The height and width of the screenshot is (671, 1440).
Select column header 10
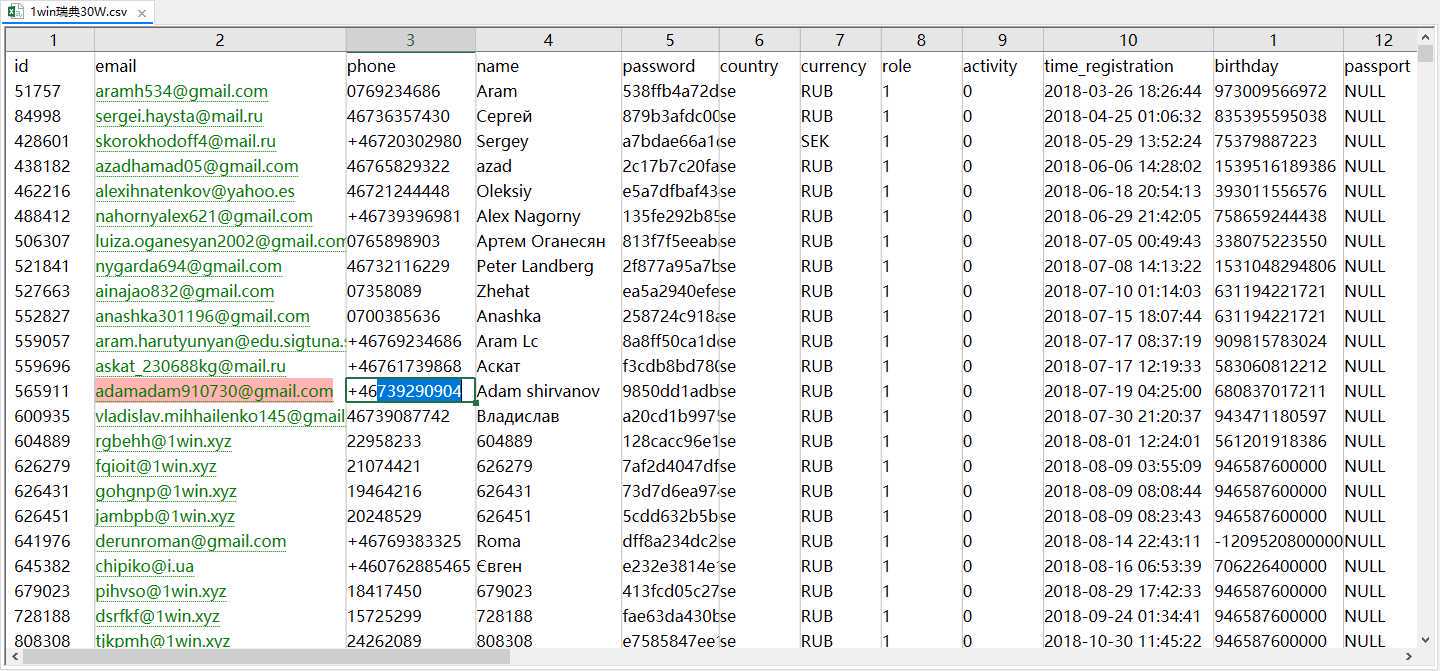click(x=1128, y=40)
